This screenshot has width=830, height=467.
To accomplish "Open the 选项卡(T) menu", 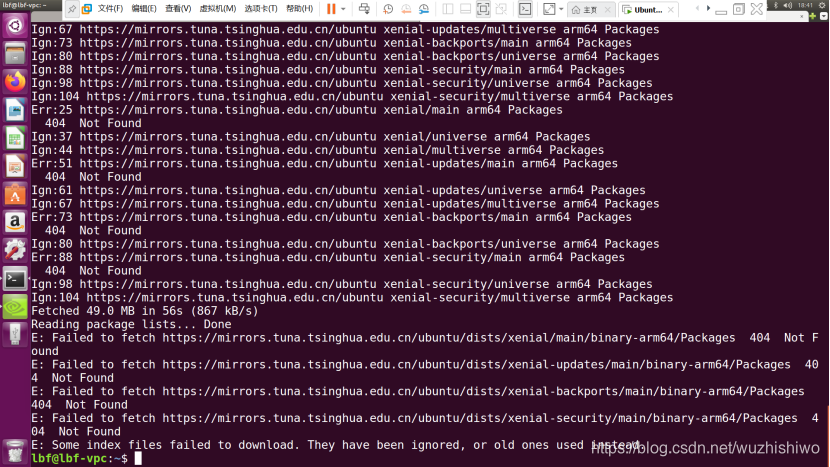I will click(x=260, y=9).
